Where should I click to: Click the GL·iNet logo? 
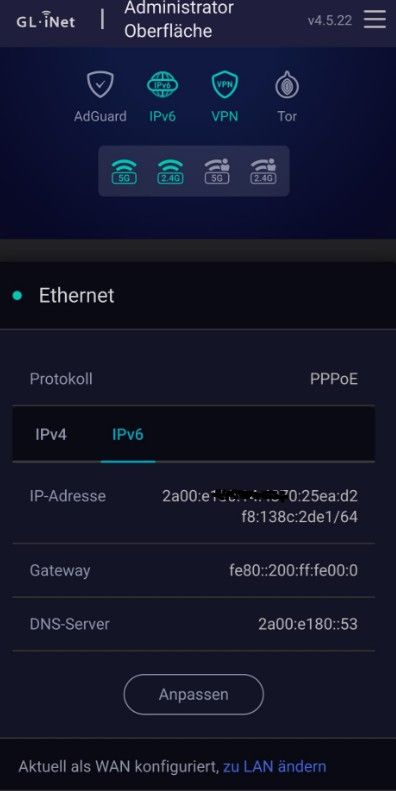point(46,21)
